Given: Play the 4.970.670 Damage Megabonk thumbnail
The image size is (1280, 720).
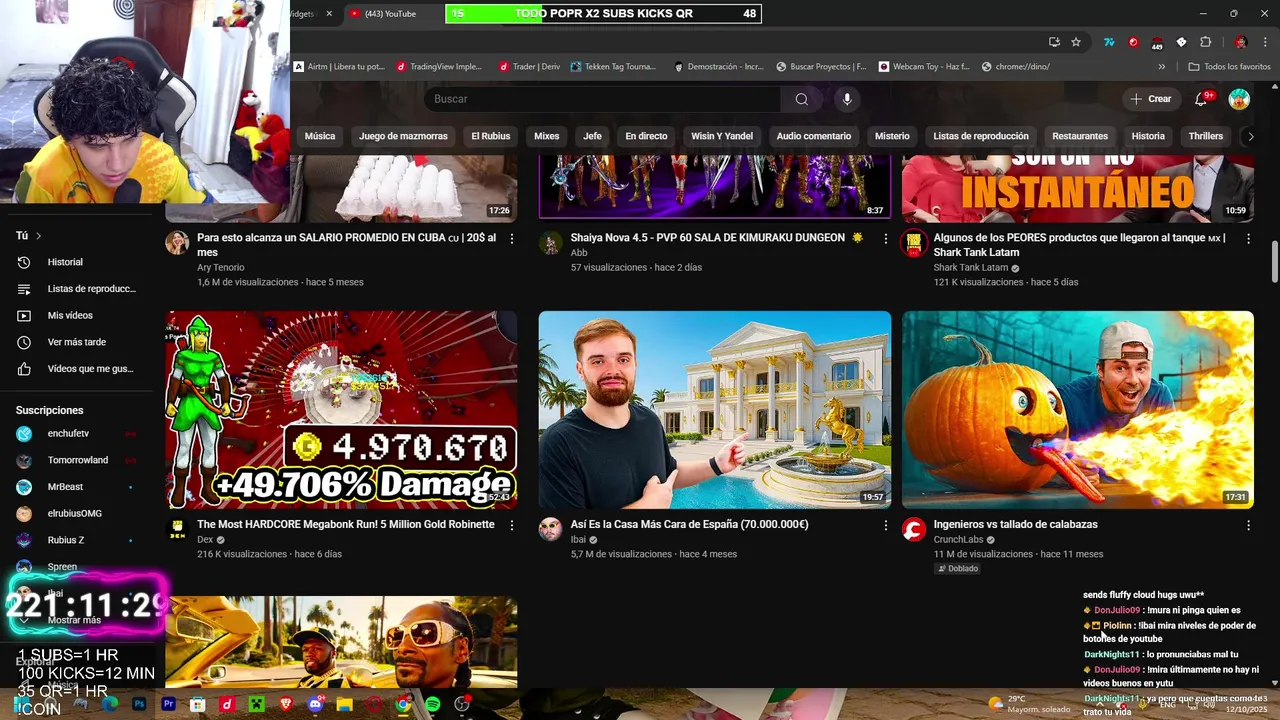Looking at the screenshot, I should pyautogui.click(x=341, y=410).
